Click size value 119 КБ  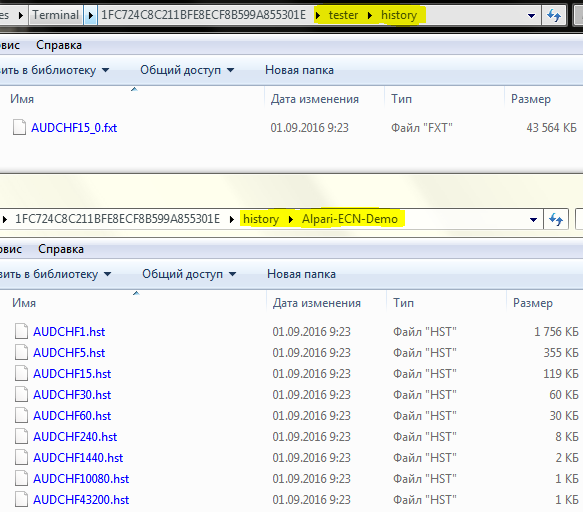(x=561, y=374)
